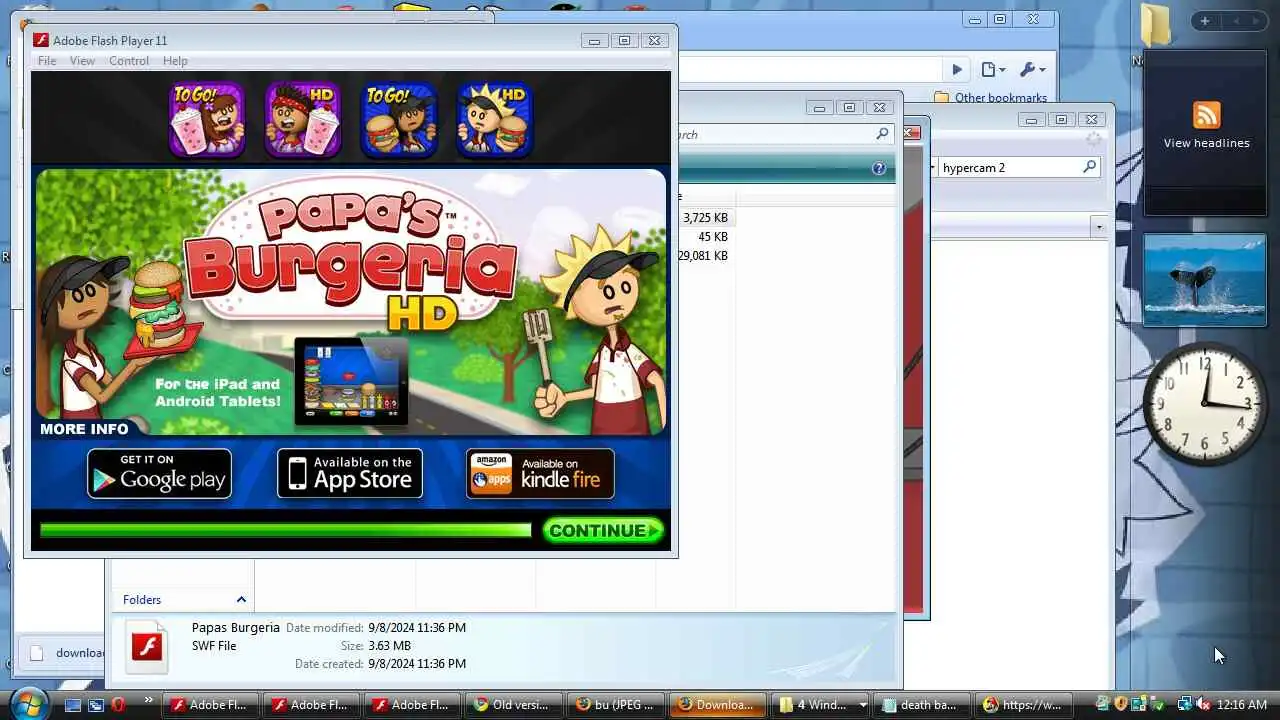Screen dimensions: 1280x720
Task: Switch to the https://w... Chrome taskbar button
Action: click(1024, 705)
